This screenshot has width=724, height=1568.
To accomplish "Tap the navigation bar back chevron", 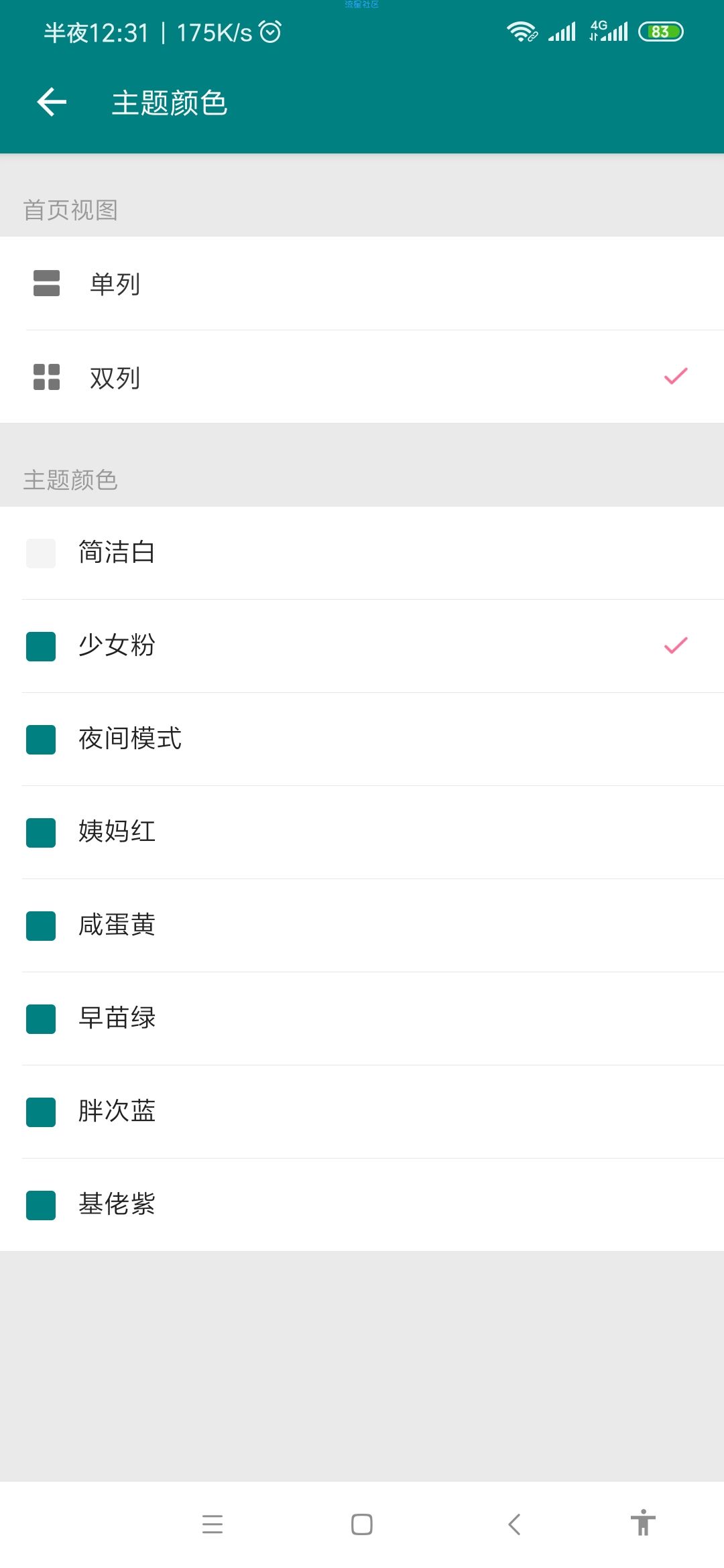I will 514,1524.
